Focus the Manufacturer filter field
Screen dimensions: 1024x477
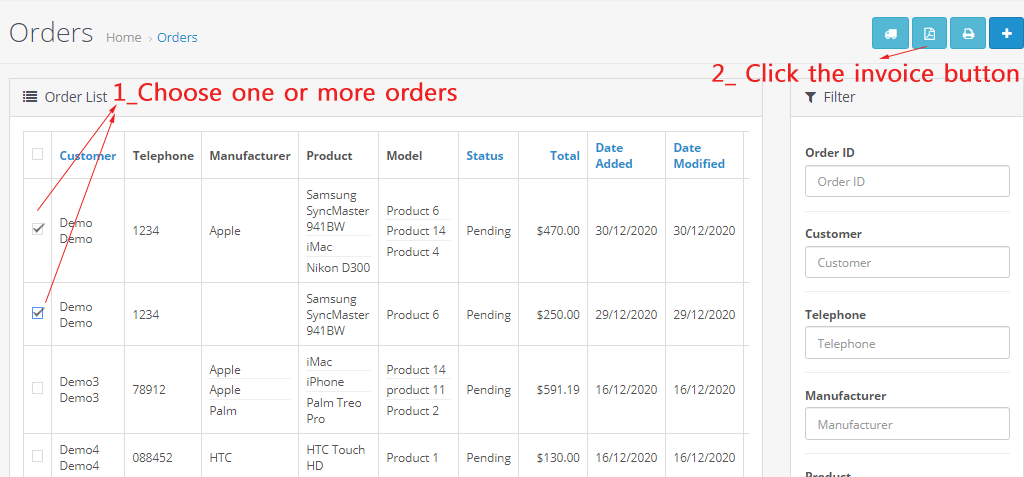[x=907, y=424]
